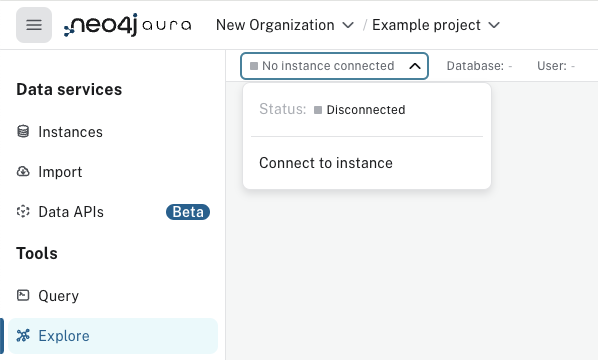Screen dimensions: 598x360
Task: Click the Query terminal icon
Action: [23, 295]
